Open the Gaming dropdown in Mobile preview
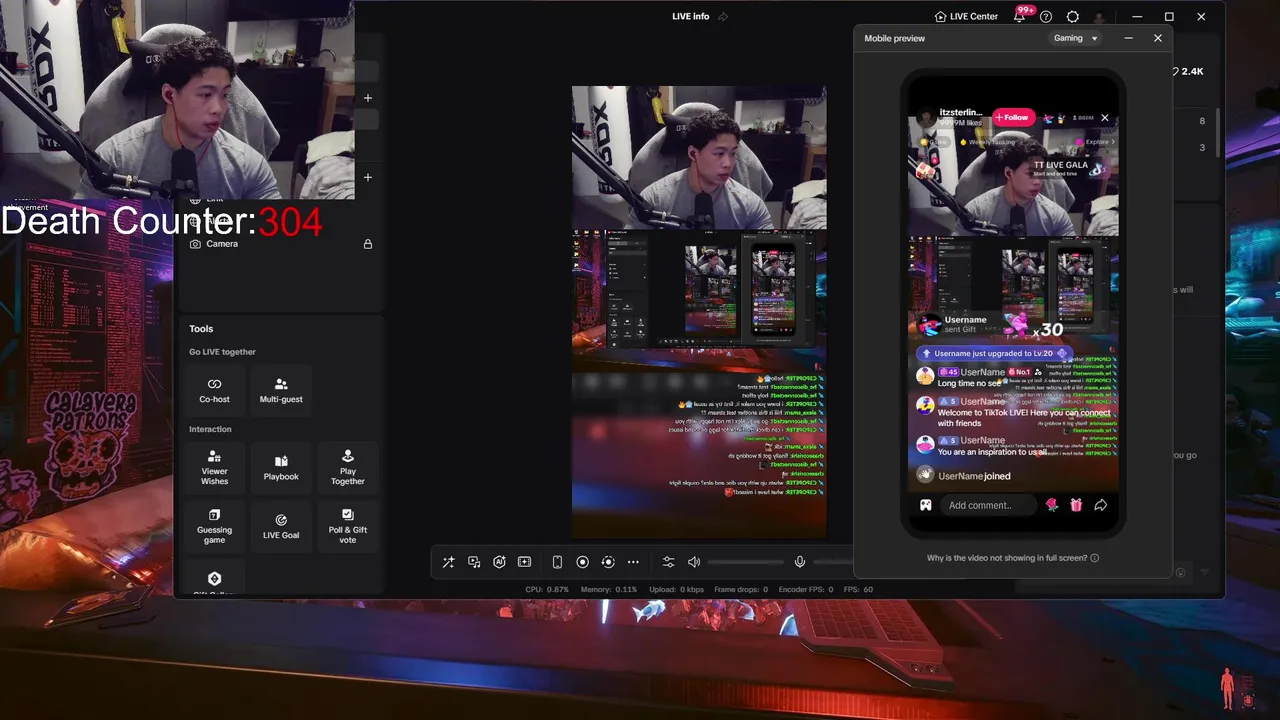 coord(1076,38)
